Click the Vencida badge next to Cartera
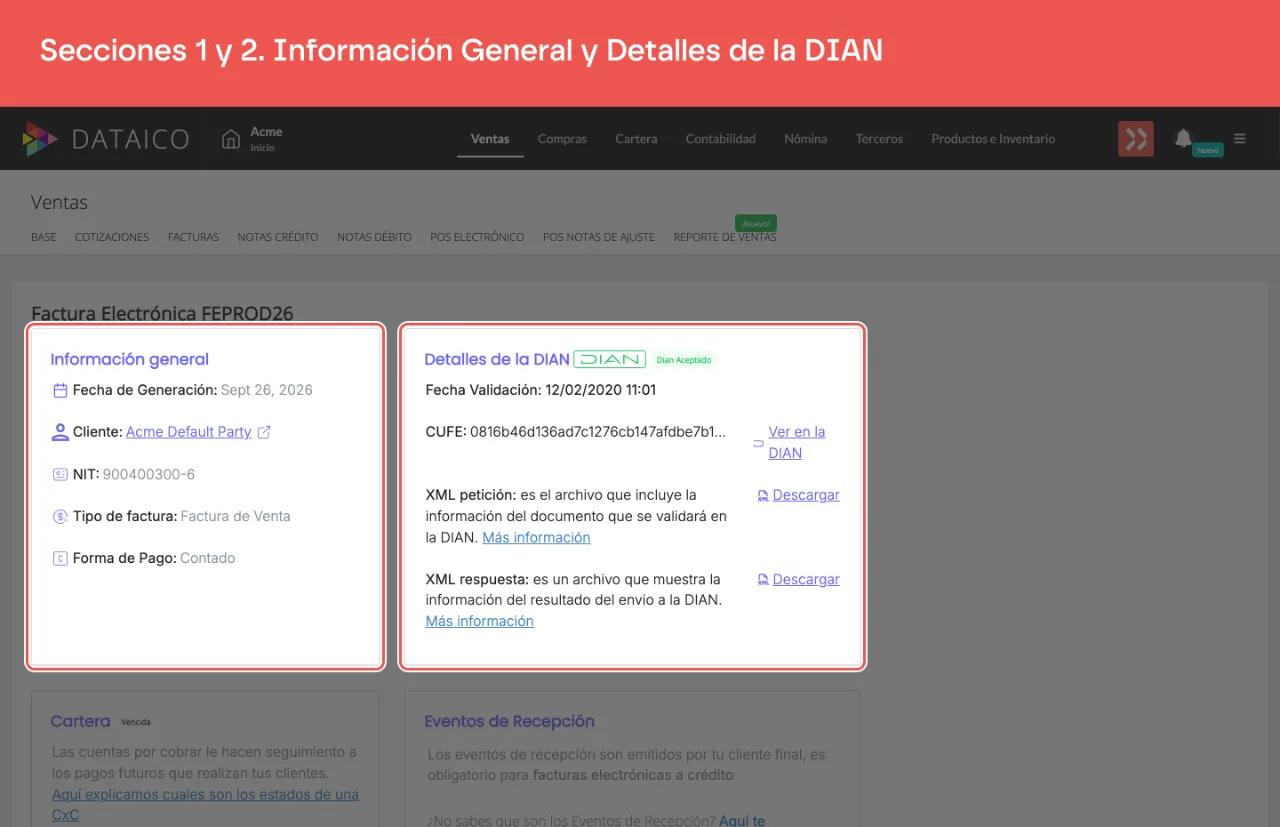1280x827 pixels. (136, 722)
